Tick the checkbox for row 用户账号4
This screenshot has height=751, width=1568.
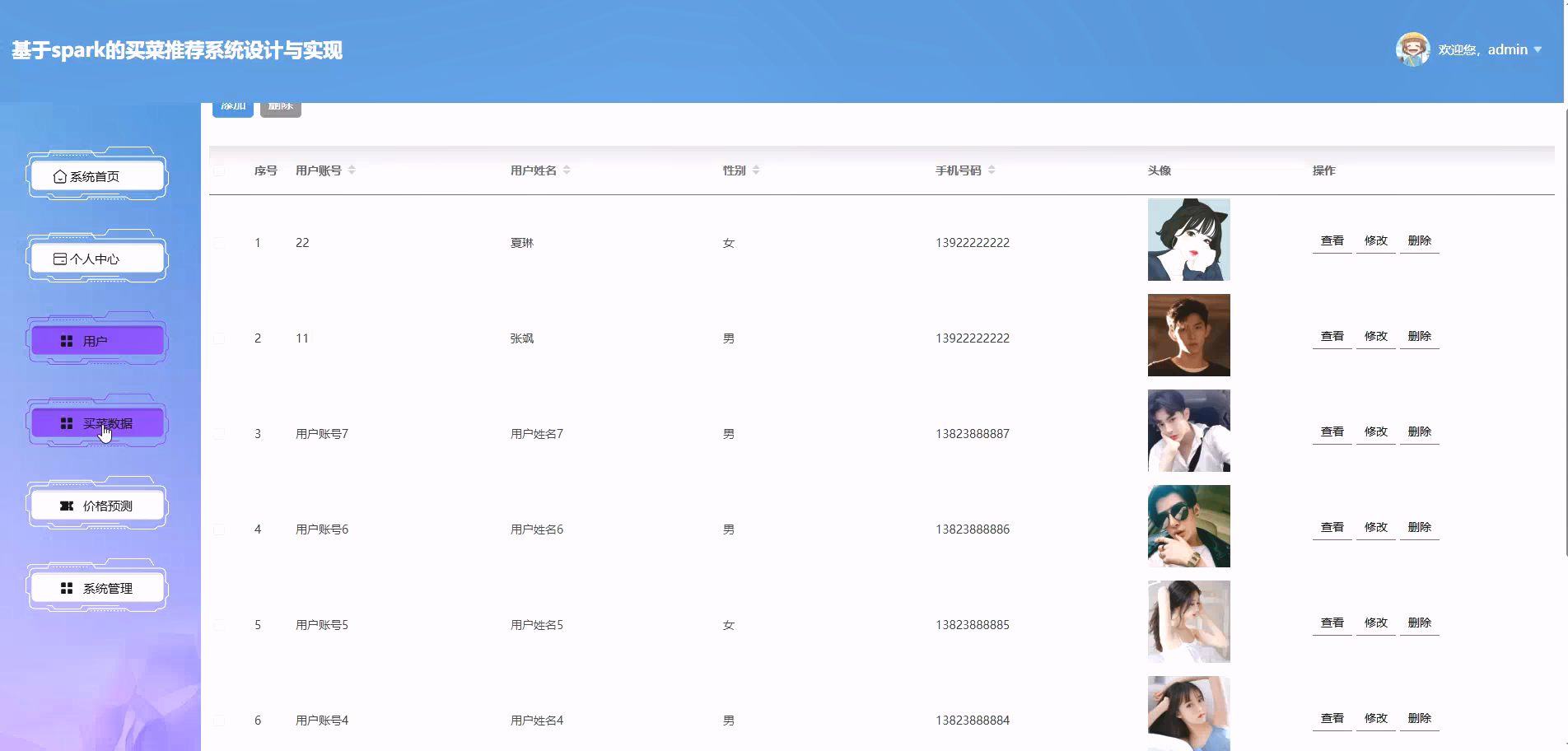pyautogui.click(x=219, y=721)
